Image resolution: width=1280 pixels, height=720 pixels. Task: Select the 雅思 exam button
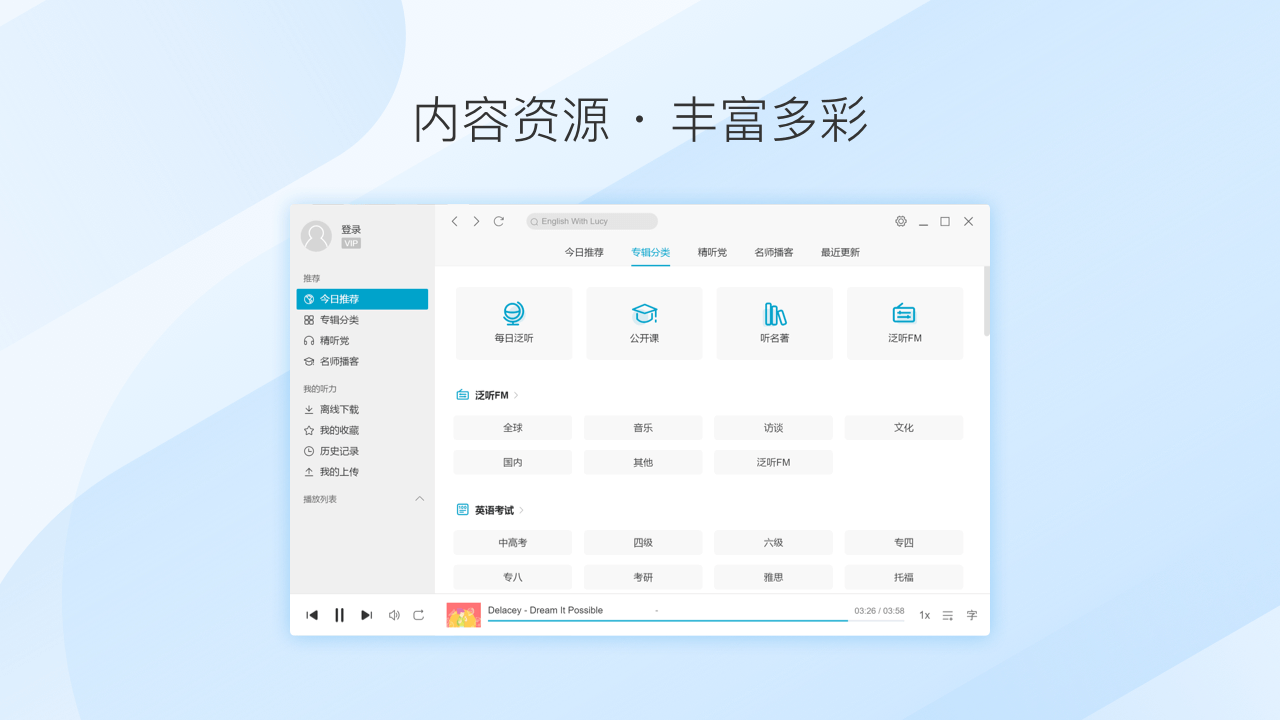[774, 577]
